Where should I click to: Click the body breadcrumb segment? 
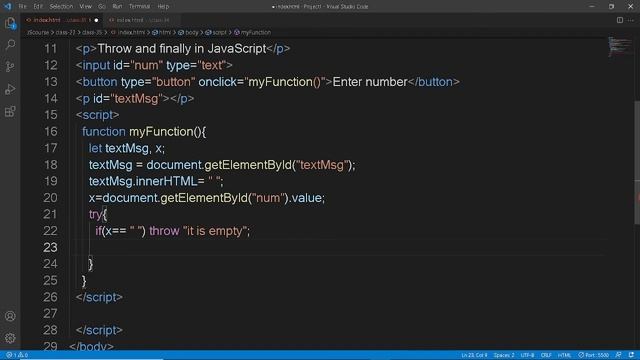pos(188,32)
